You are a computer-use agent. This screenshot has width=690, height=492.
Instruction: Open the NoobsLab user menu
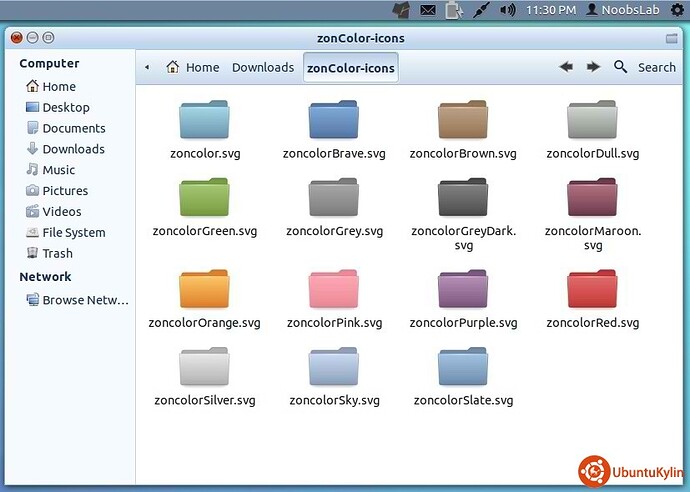click(x=622, y=10)
